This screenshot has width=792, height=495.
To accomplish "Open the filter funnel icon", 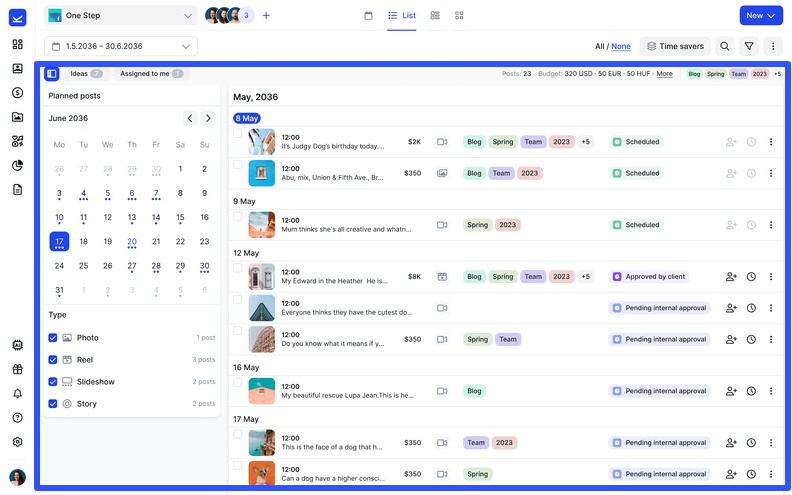I will coord(749,46).
